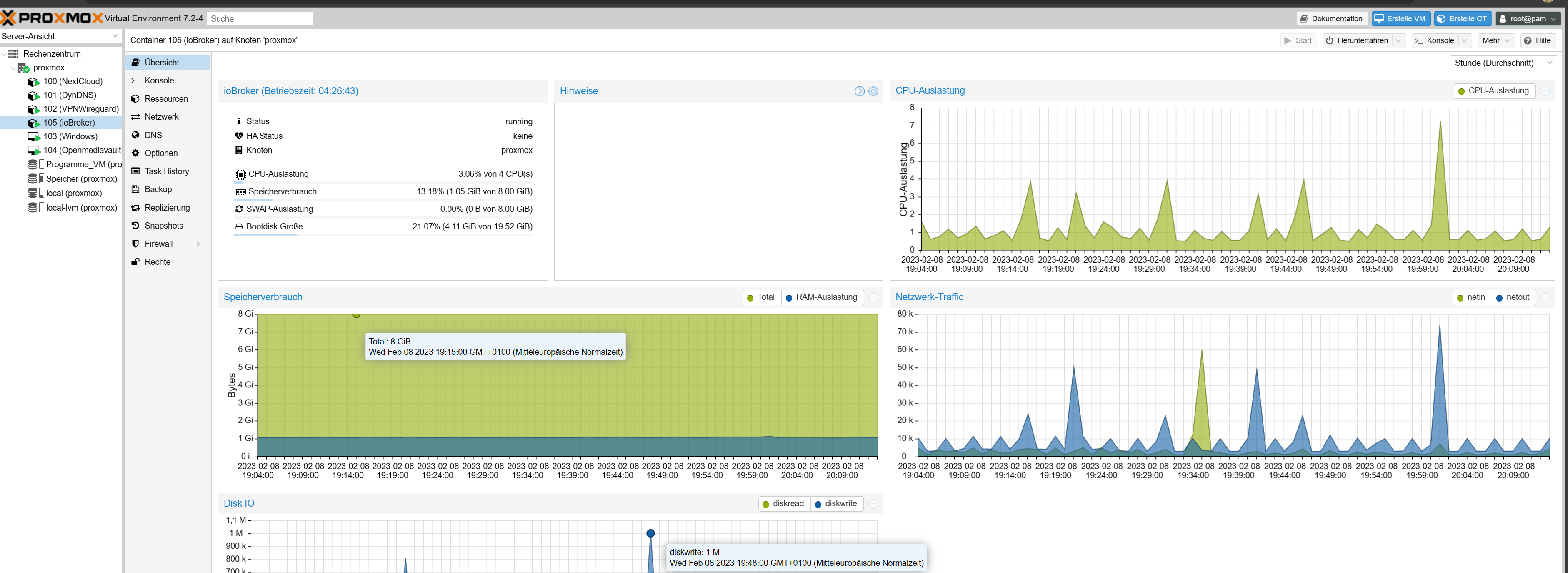Expand Konsole dropdown arrow in toolbar
This screenshot has width=1568, height=573.
[1465, 40]
